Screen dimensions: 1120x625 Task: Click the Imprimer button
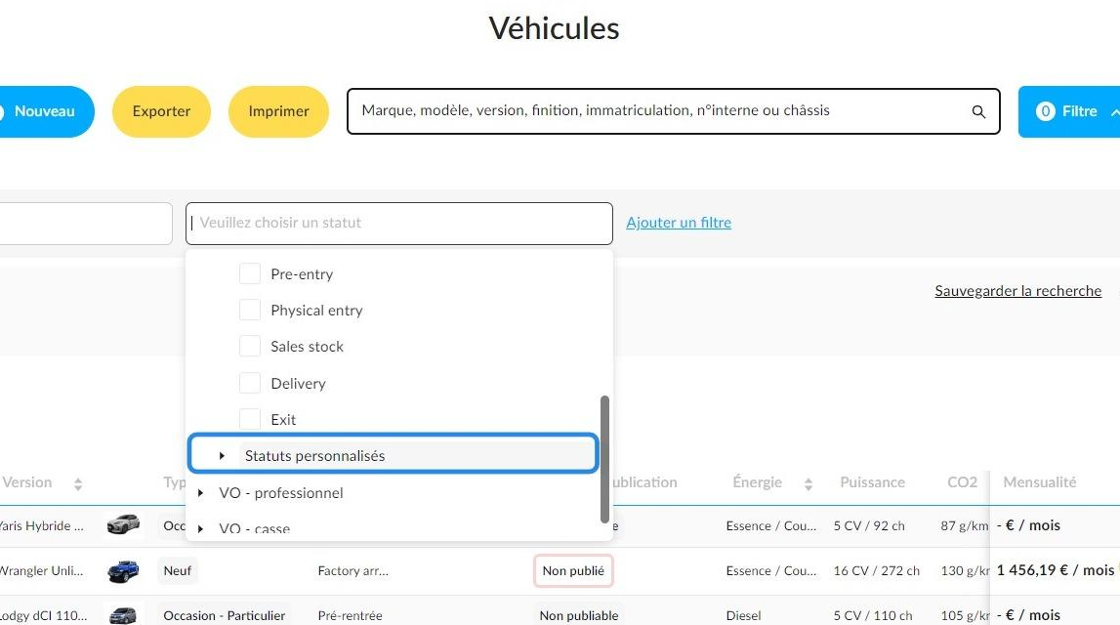[279, 111]
